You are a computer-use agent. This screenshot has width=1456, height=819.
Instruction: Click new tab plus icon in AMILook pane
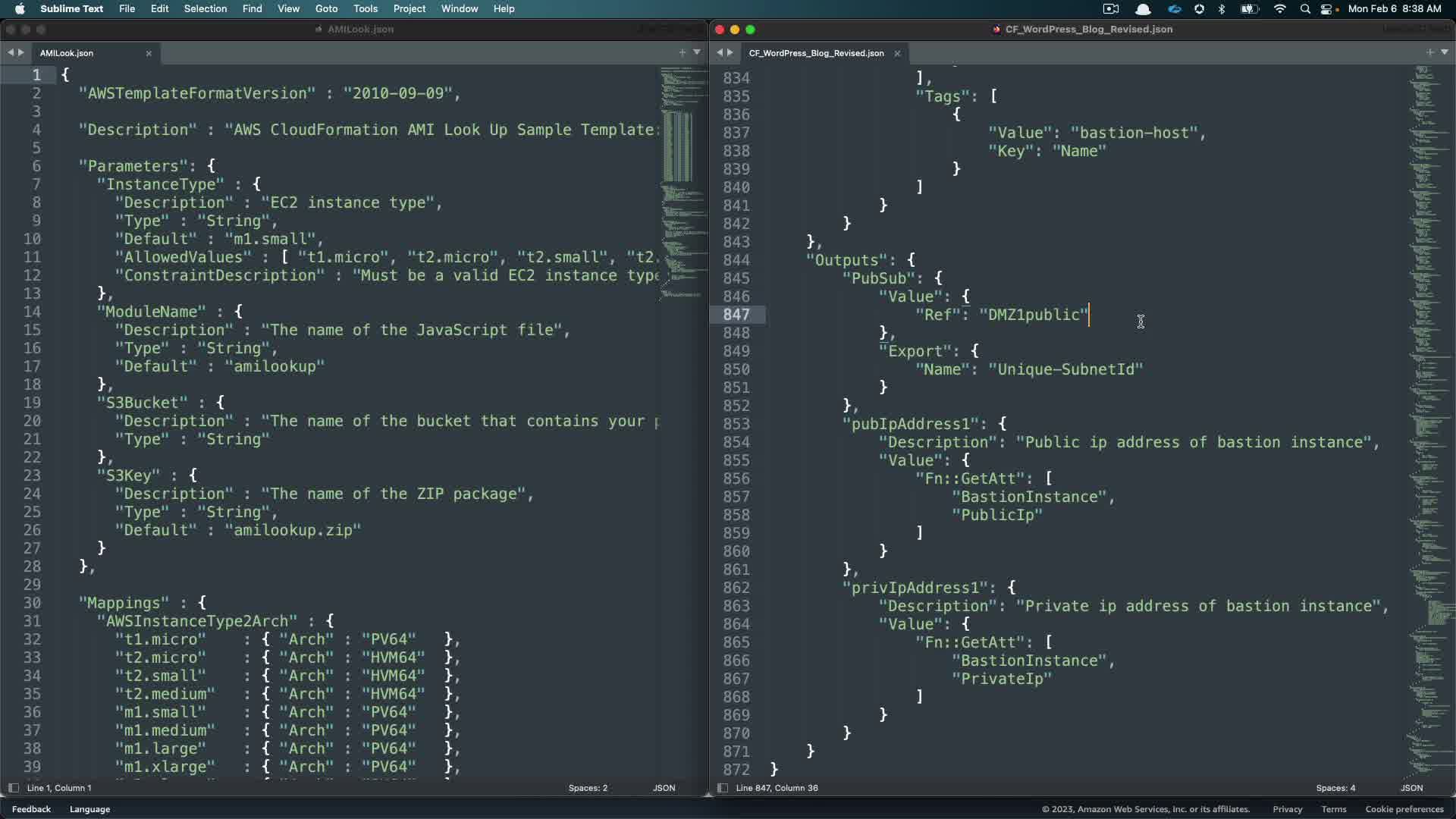(682, 52)
